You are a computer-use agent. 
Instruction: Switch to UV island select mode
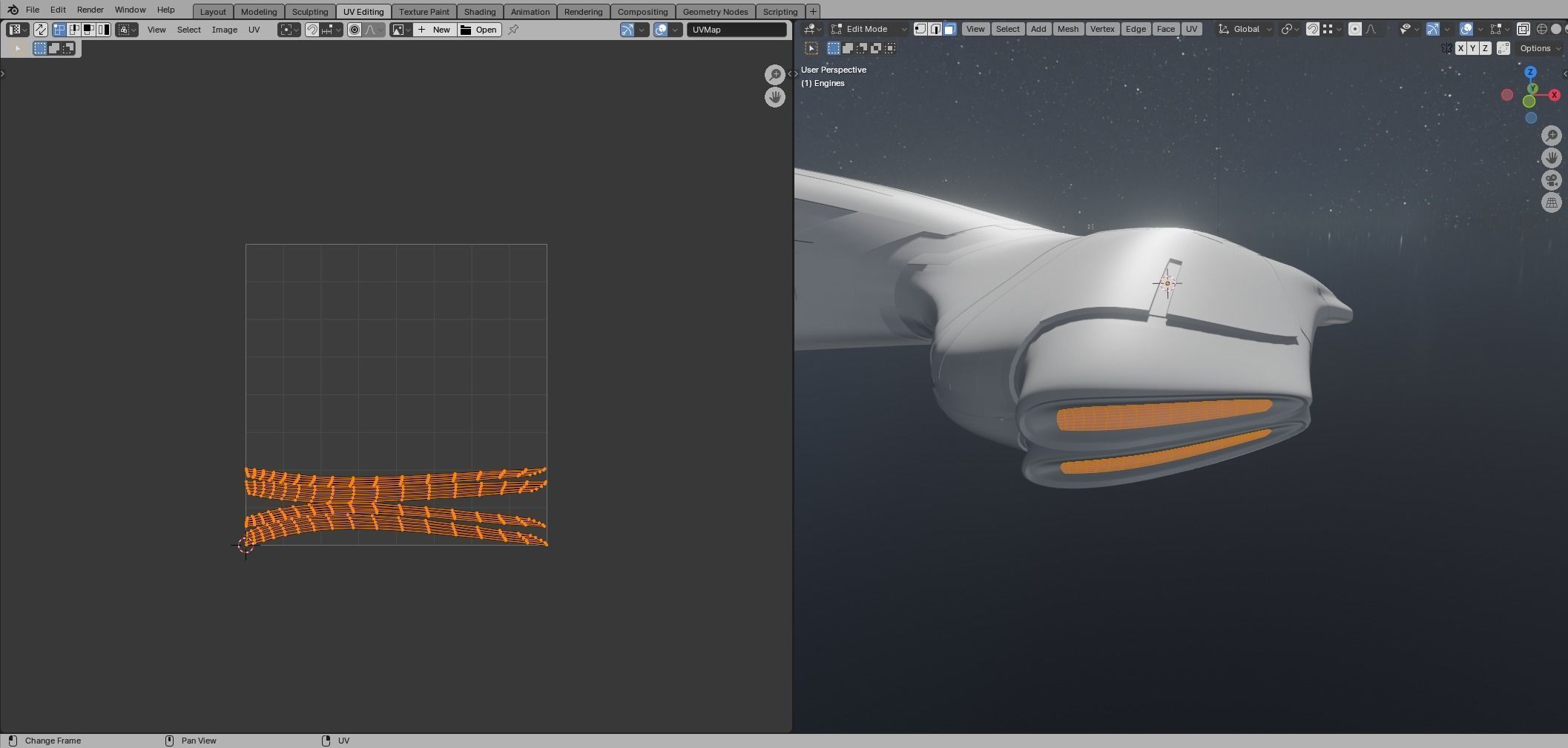tap(104, 30)
